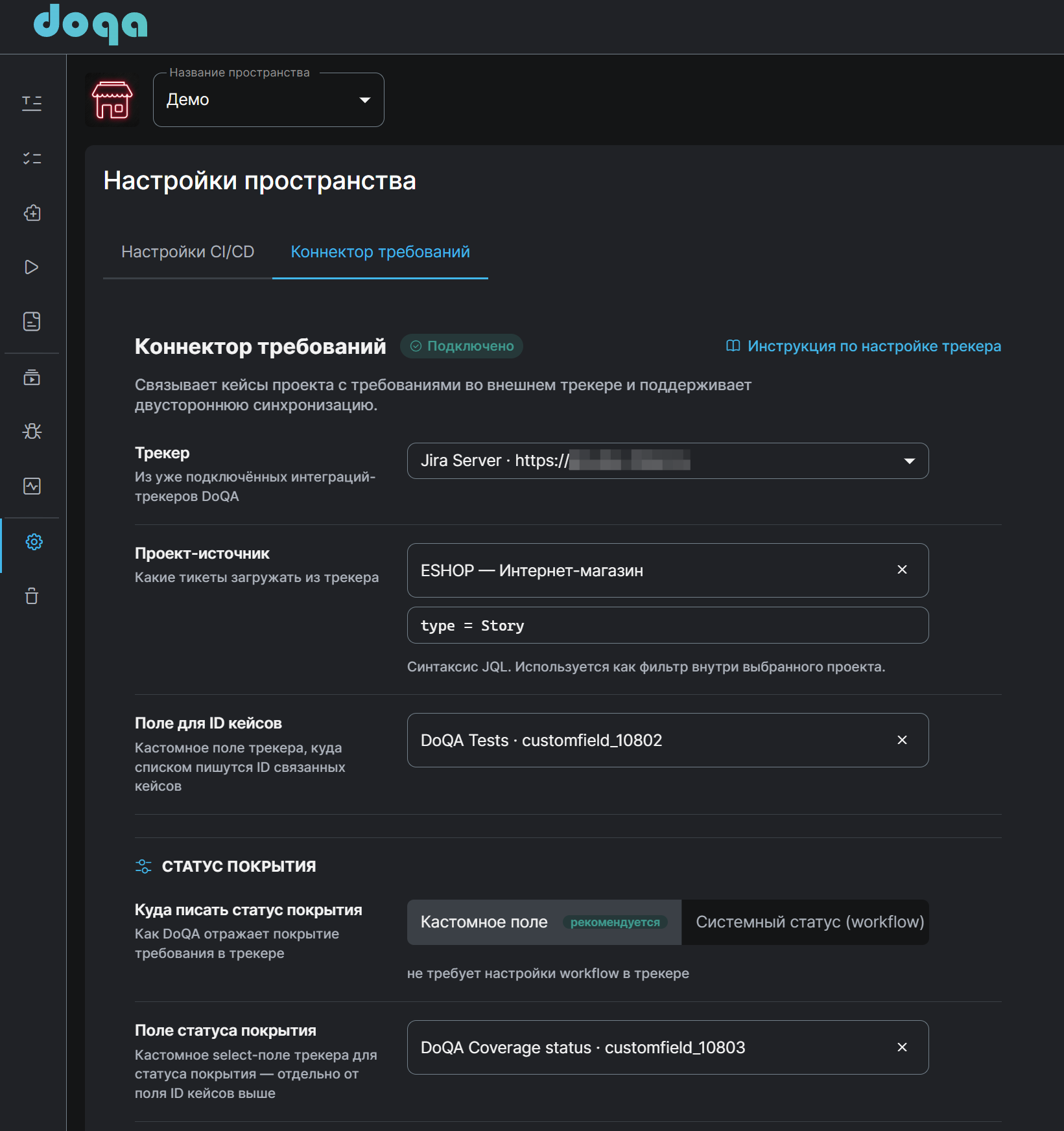Clear the ESHOP project selection

pos(902,570)
